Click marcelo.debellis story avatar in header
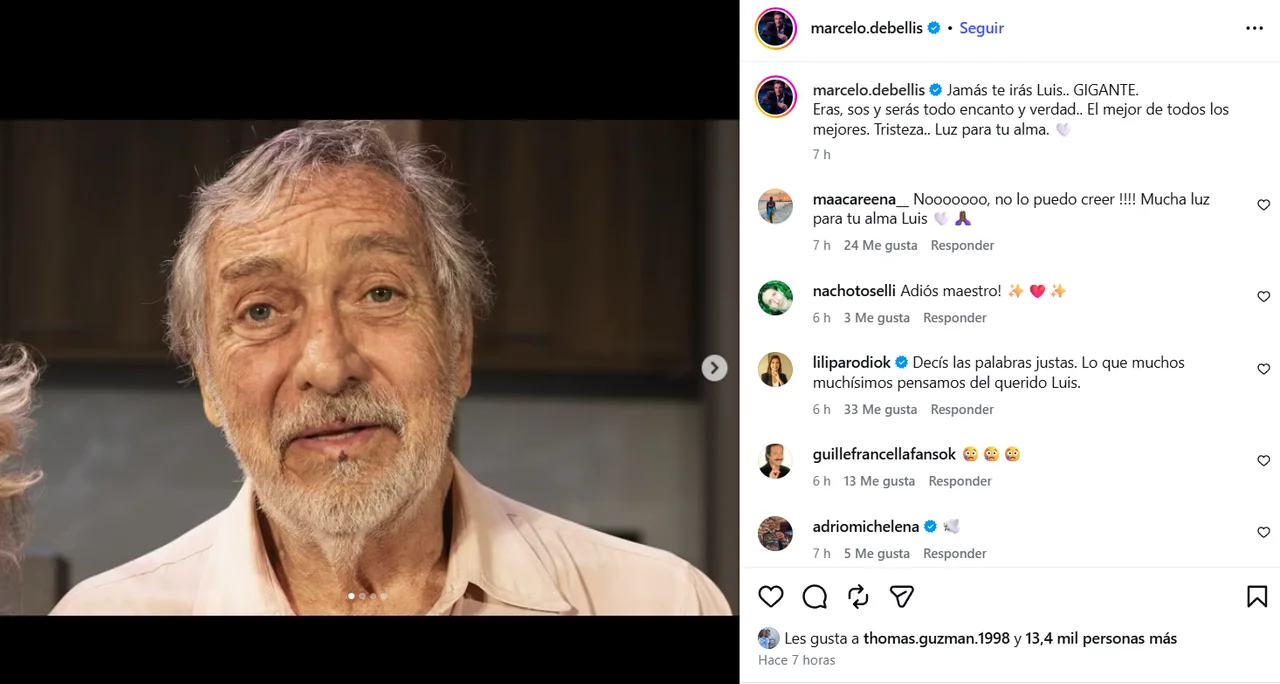Image resolution: width=1280 pixels, height=684 pixels. (775, 28)
